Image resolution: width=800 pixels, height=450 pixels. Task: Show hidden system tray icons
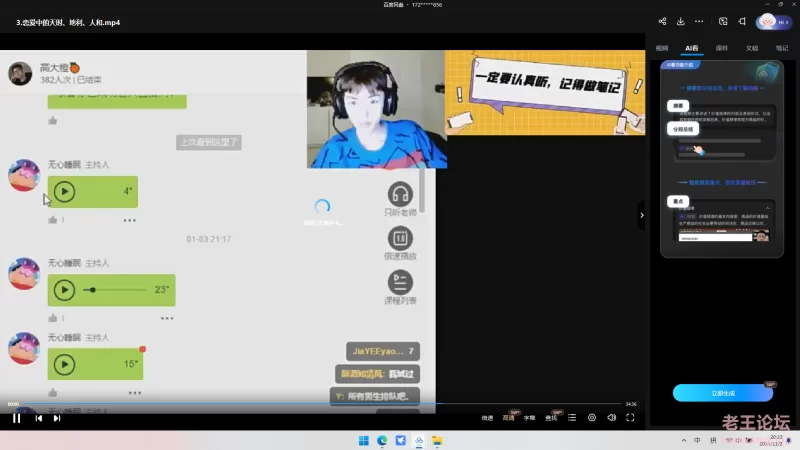pyautogui.click(x=684, y=440)
